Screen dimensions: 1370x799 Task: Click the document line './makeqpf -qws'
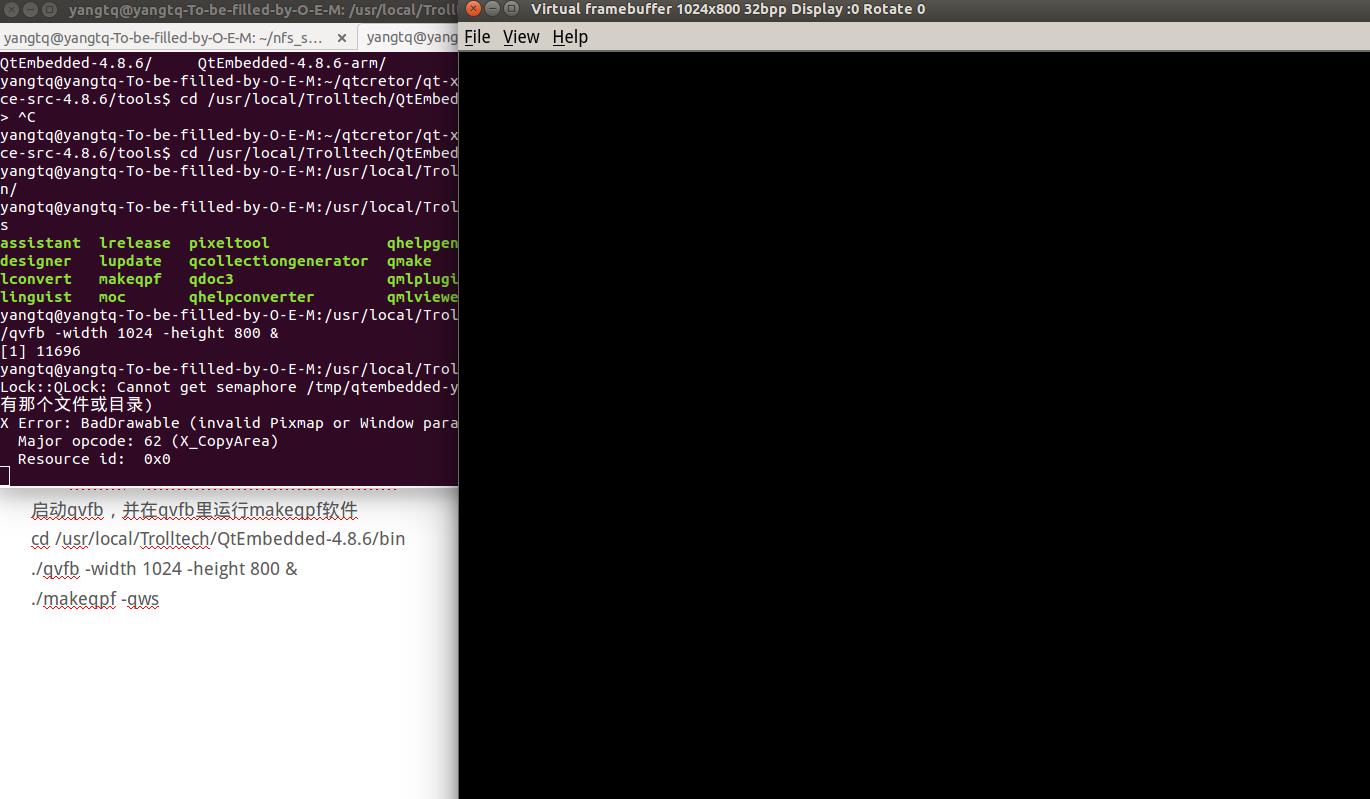point(95,599)
